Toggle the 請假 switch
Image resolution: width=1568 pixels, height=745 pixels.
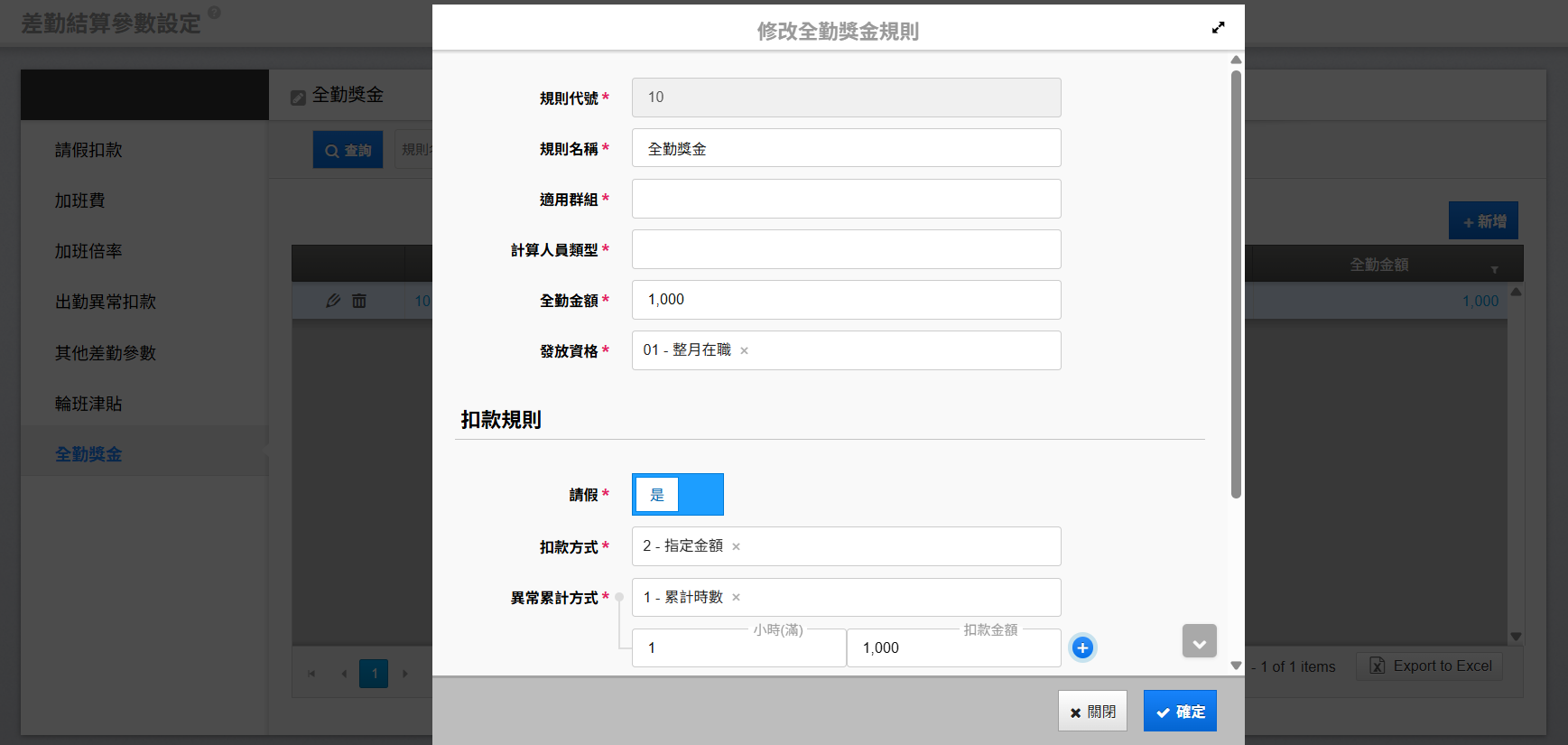click(677, 495)
